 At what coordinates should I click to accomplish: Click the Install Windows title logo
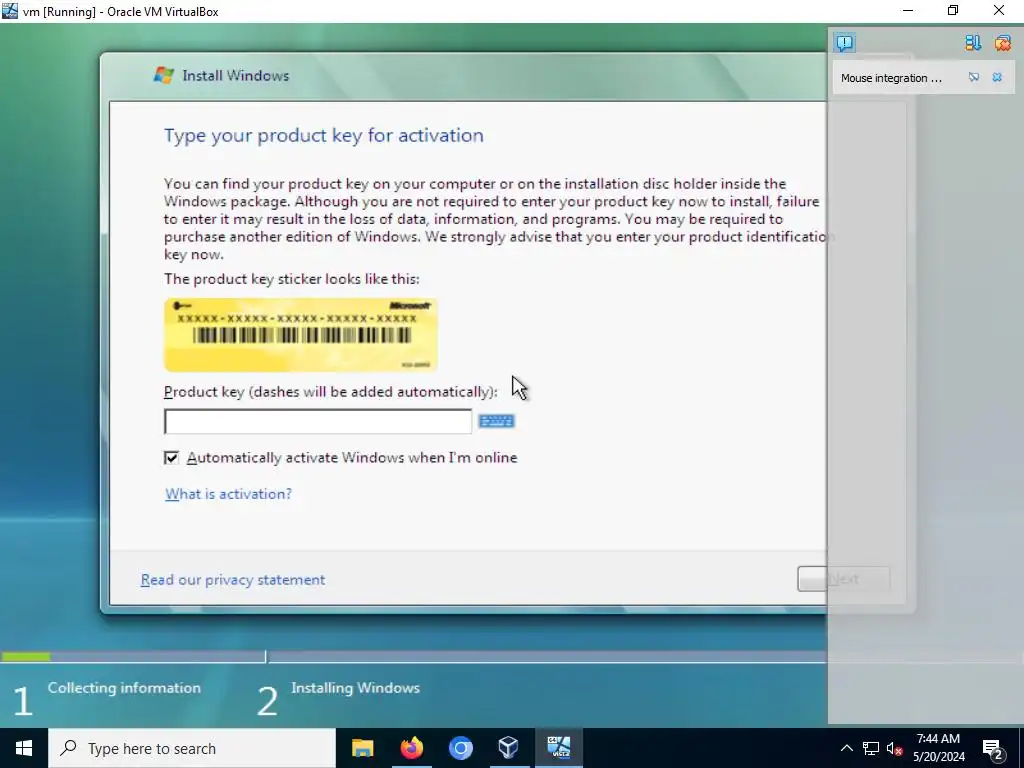coord(163,75)
